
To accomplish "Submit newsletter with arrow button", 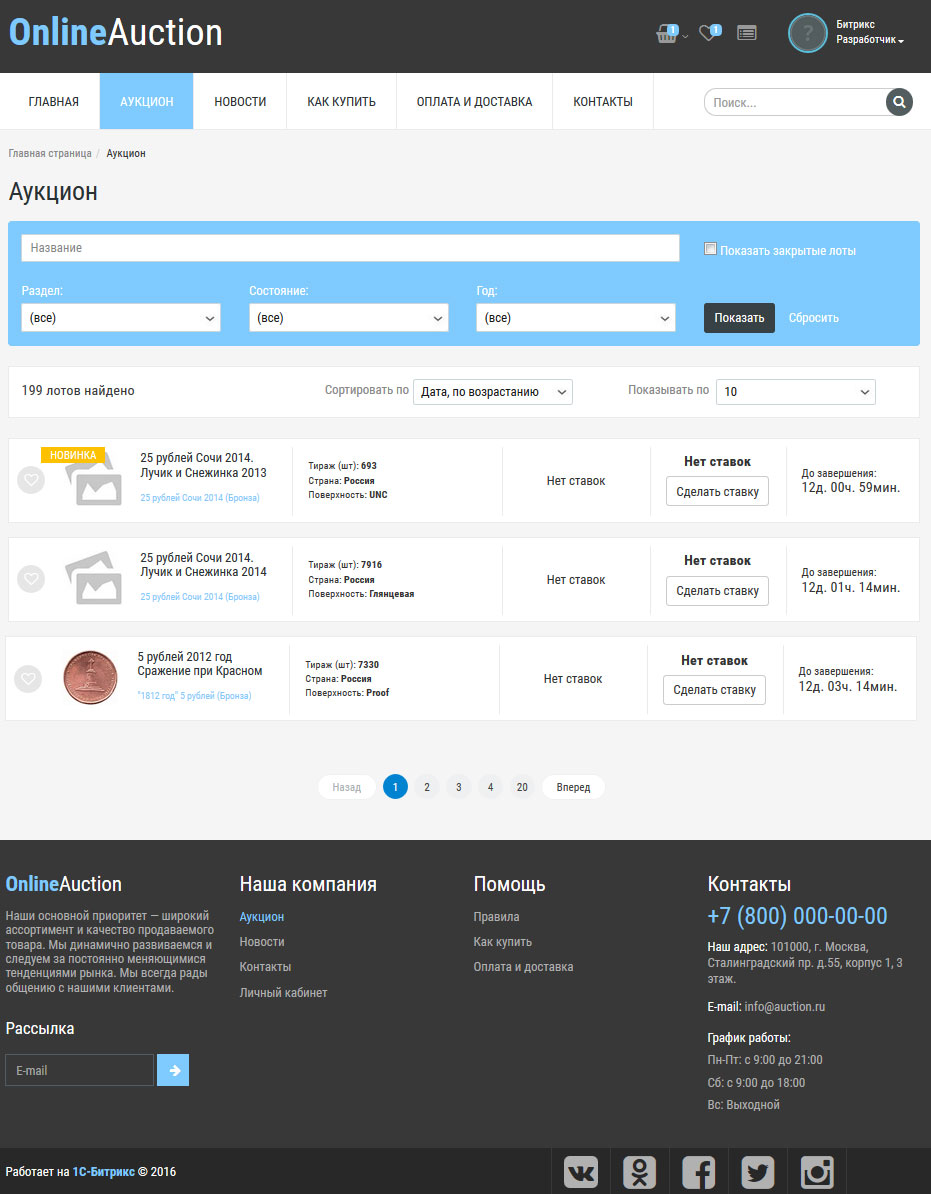I will [173, 1070].
